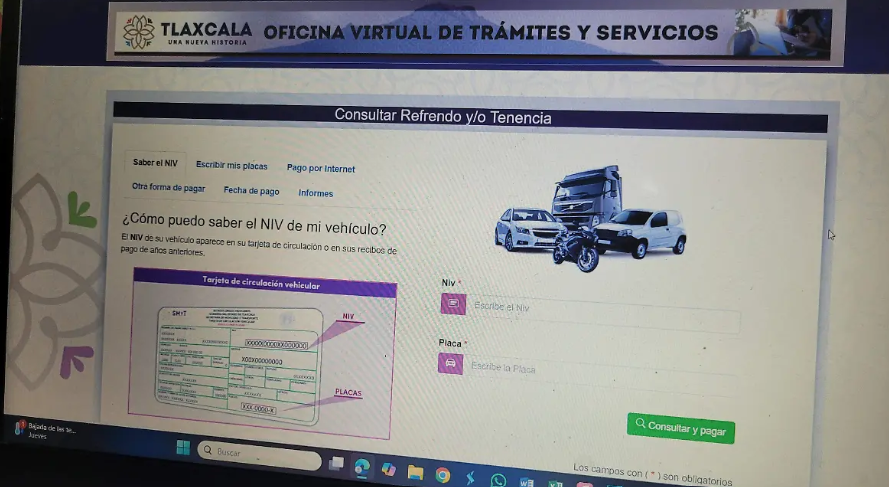Click the Tlaxcala flower logo in header
This screenshot has width=889, height=487.
point(138,31)
